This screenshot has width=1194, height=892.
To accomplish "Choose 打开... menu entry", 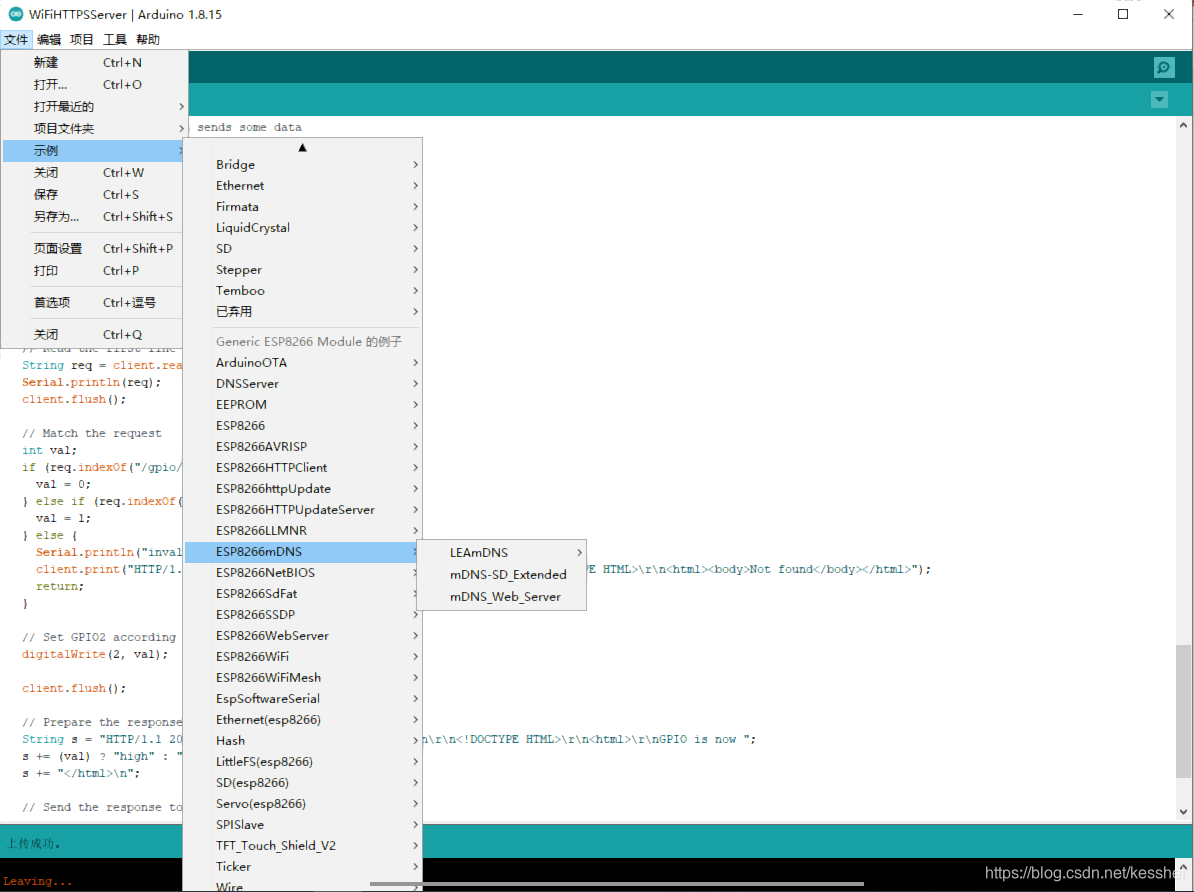I will [94, 85].
